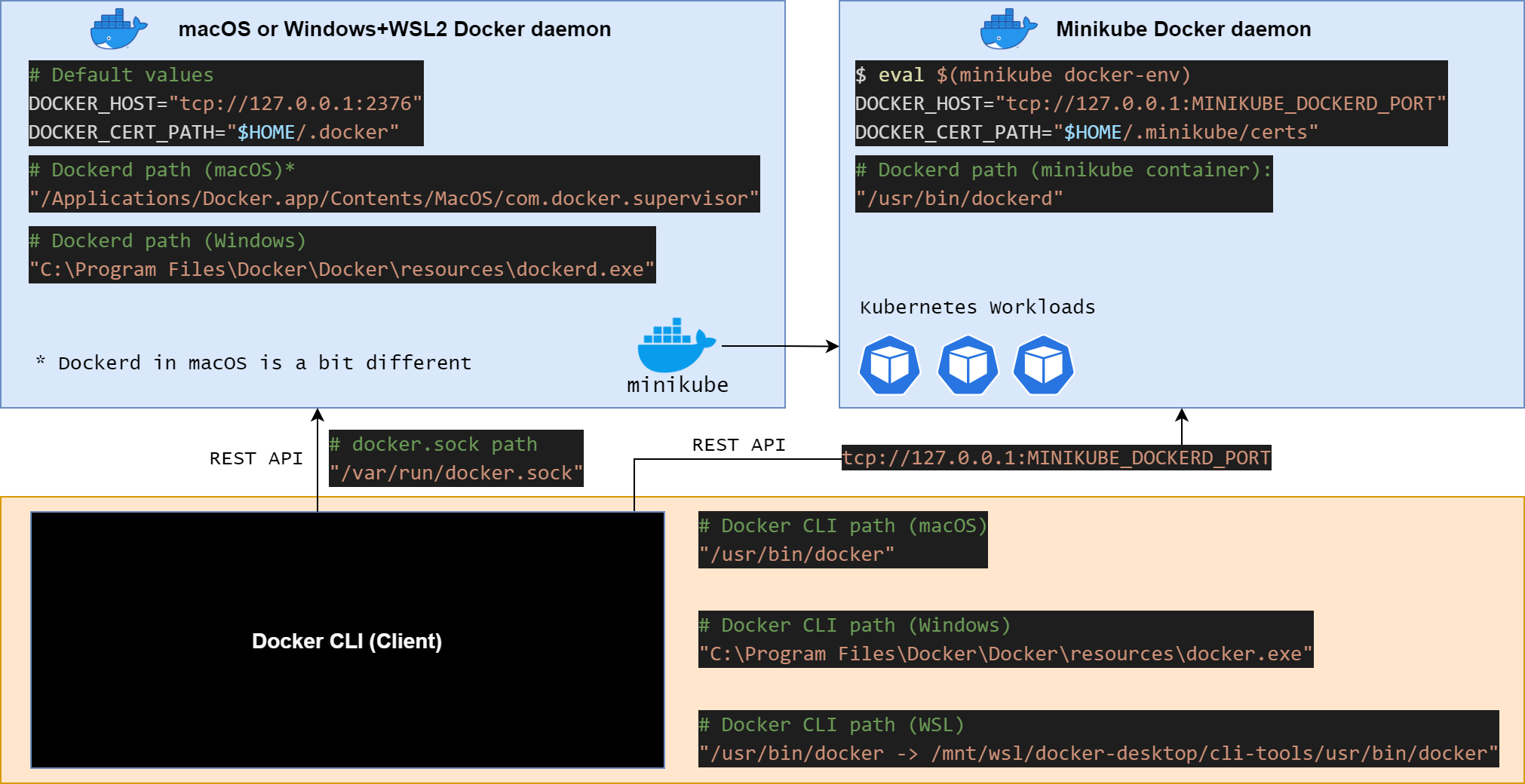Click the tcp://127.0.0.1:MINIKUBE_DOCKERD_PORT connector label

1057,458
